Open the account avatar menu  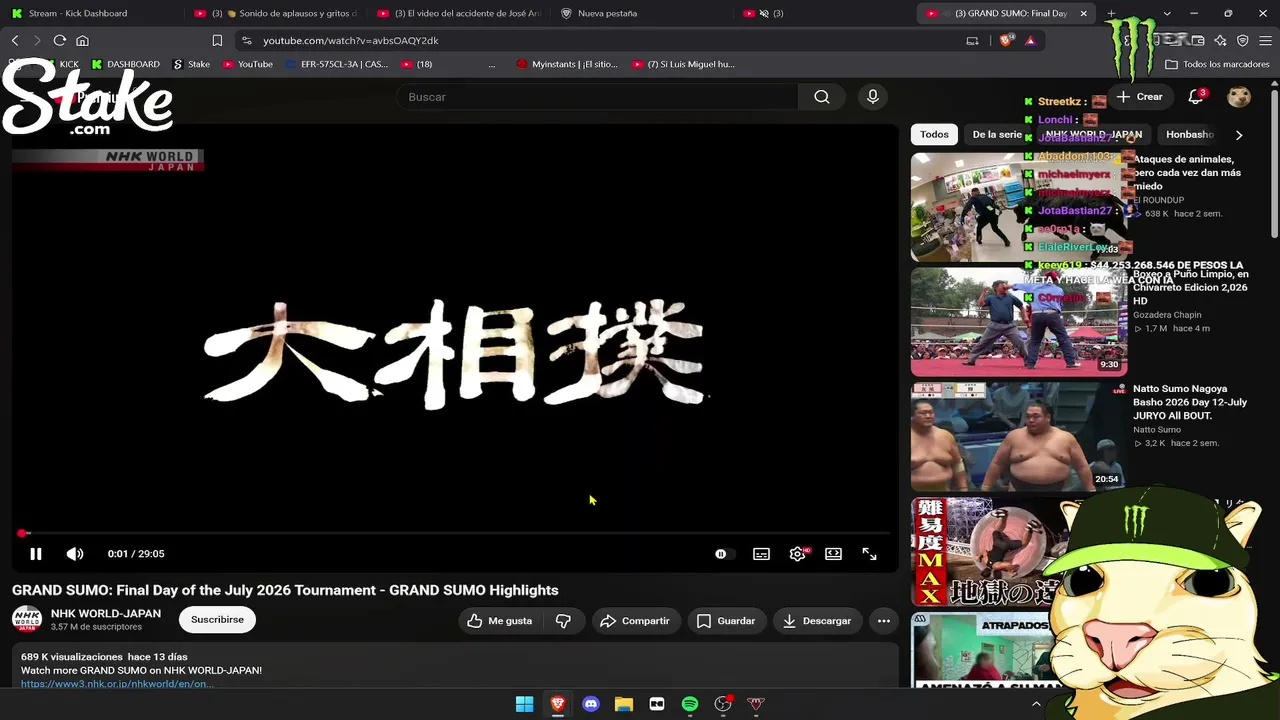coord(1239,97)
